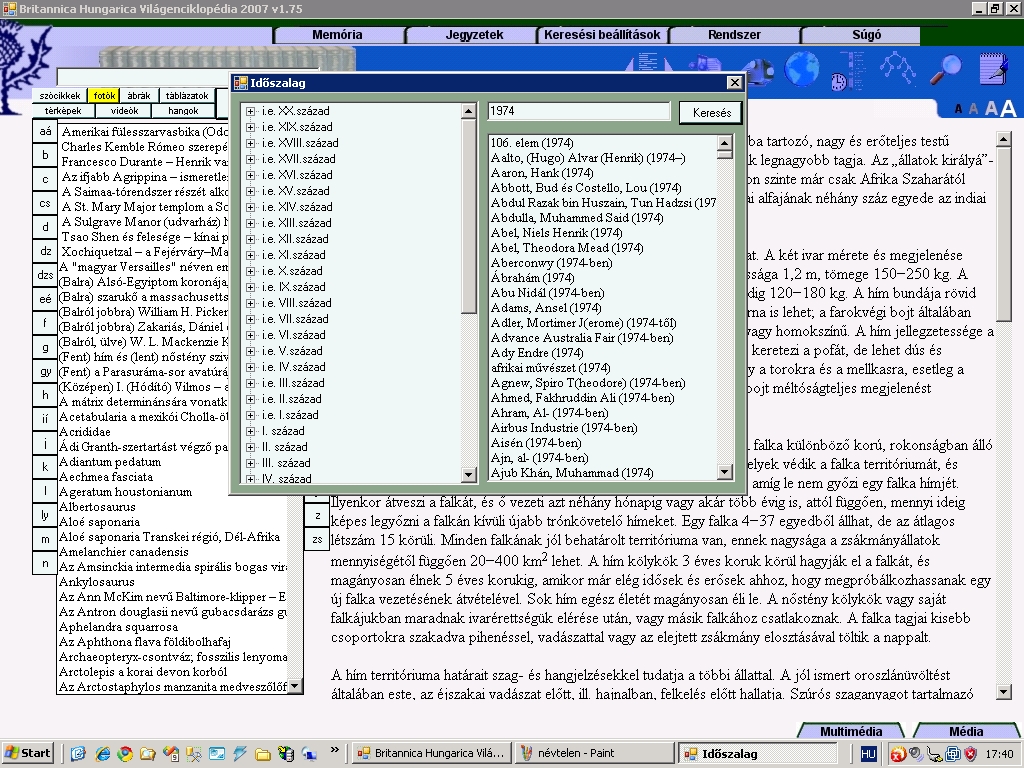Open the Keresési beállítások tab
Viewport: 1024px width, 768px height.
pyautogui.click(x=602, y=35)
